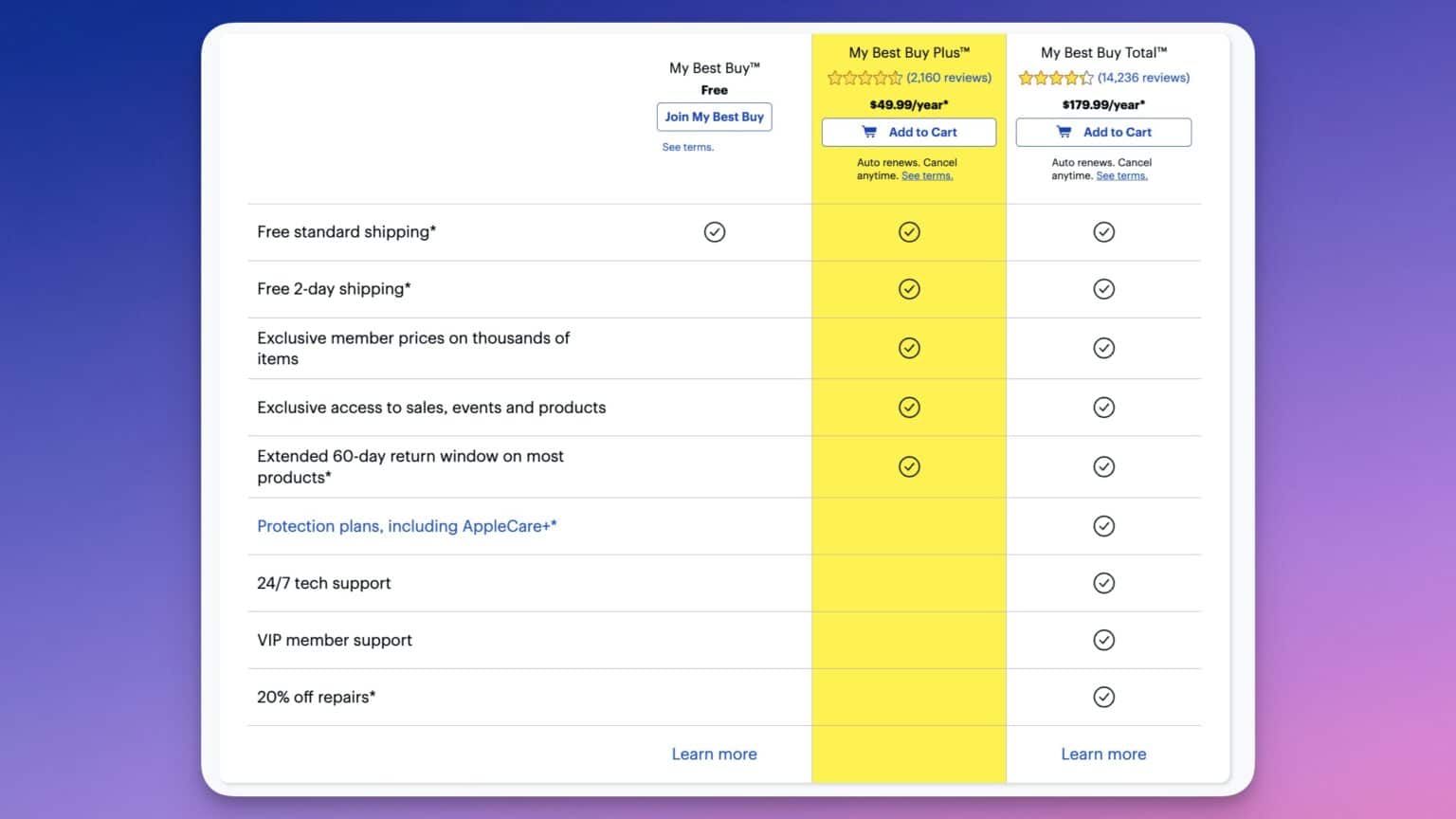
Task: Click the cart icon in Total Add to Cart
Action: (x=1064, y=132)
